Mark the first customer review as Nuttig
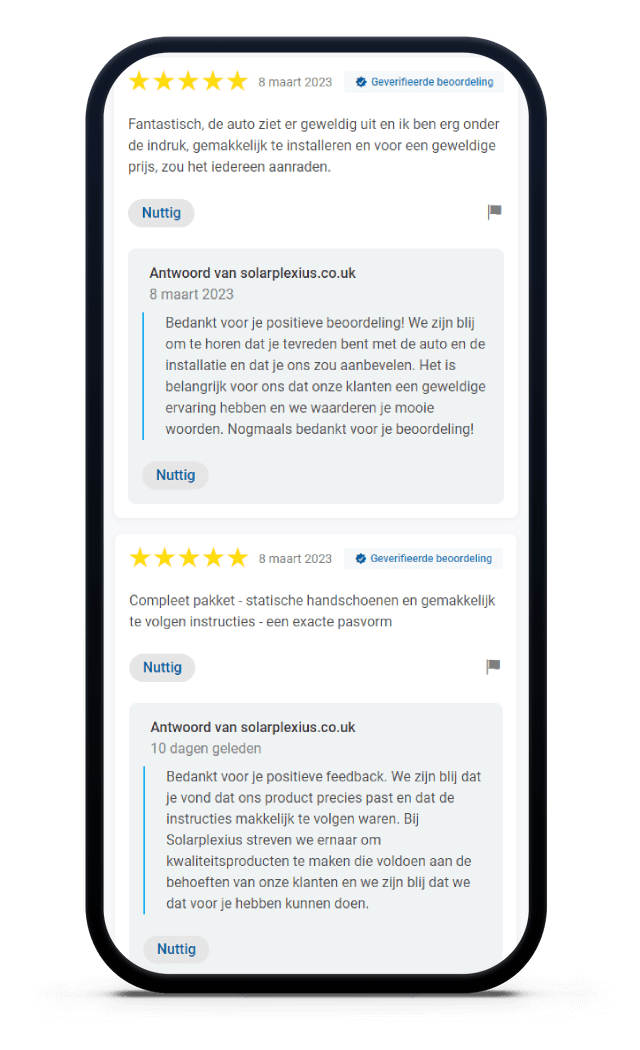640x1050 pixels. click(161, 213)
